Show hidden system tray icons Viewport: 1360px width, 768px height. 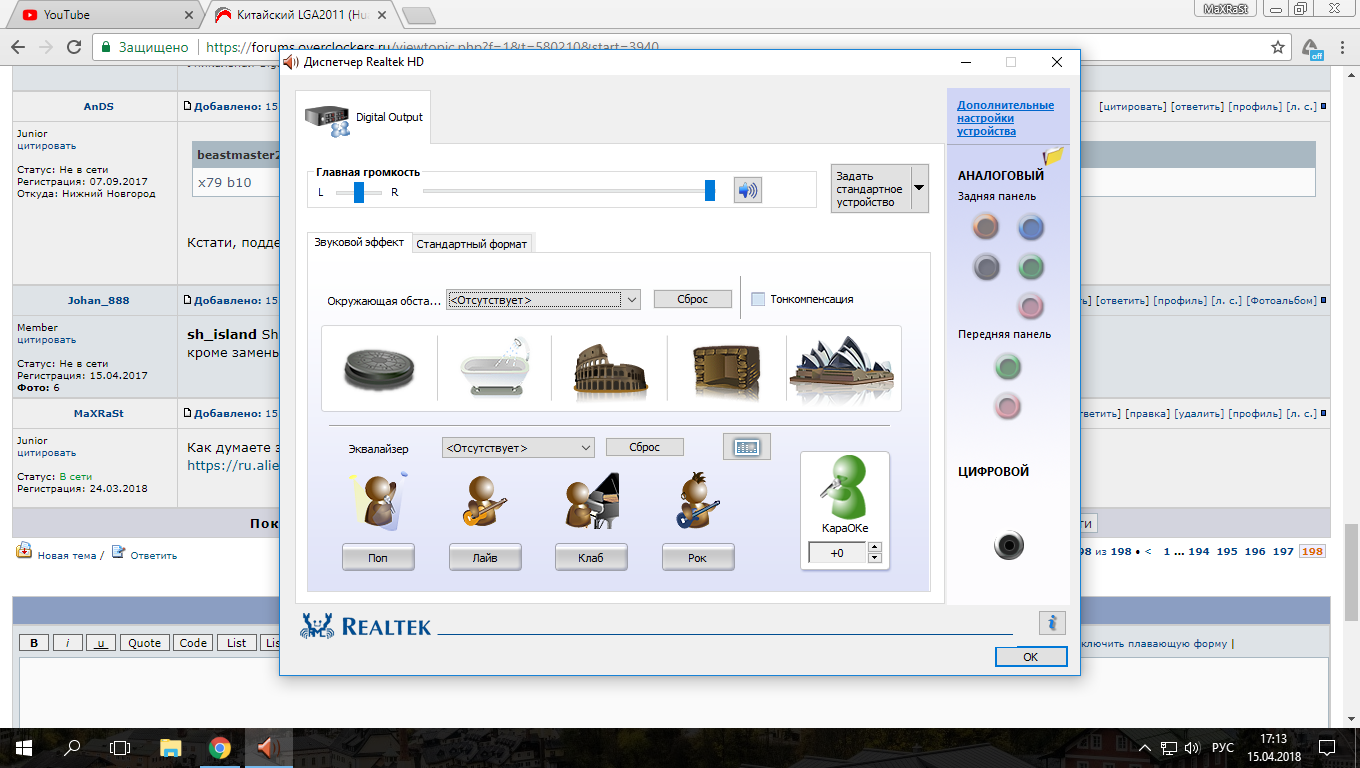coord(1145,747)
